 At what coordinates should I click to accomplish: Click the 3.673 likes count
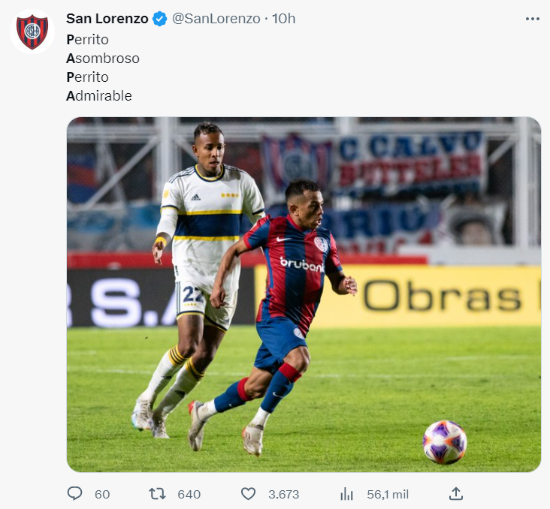[x=283, y=495]
